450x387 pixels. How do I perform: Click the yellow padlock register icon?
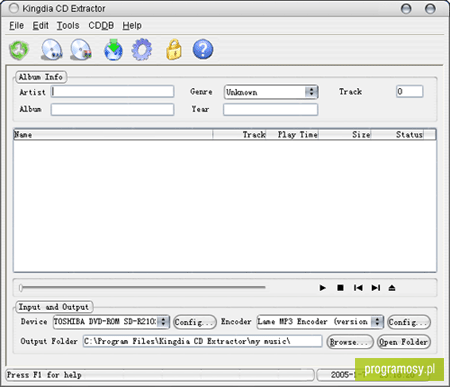(x=174, y=50)
